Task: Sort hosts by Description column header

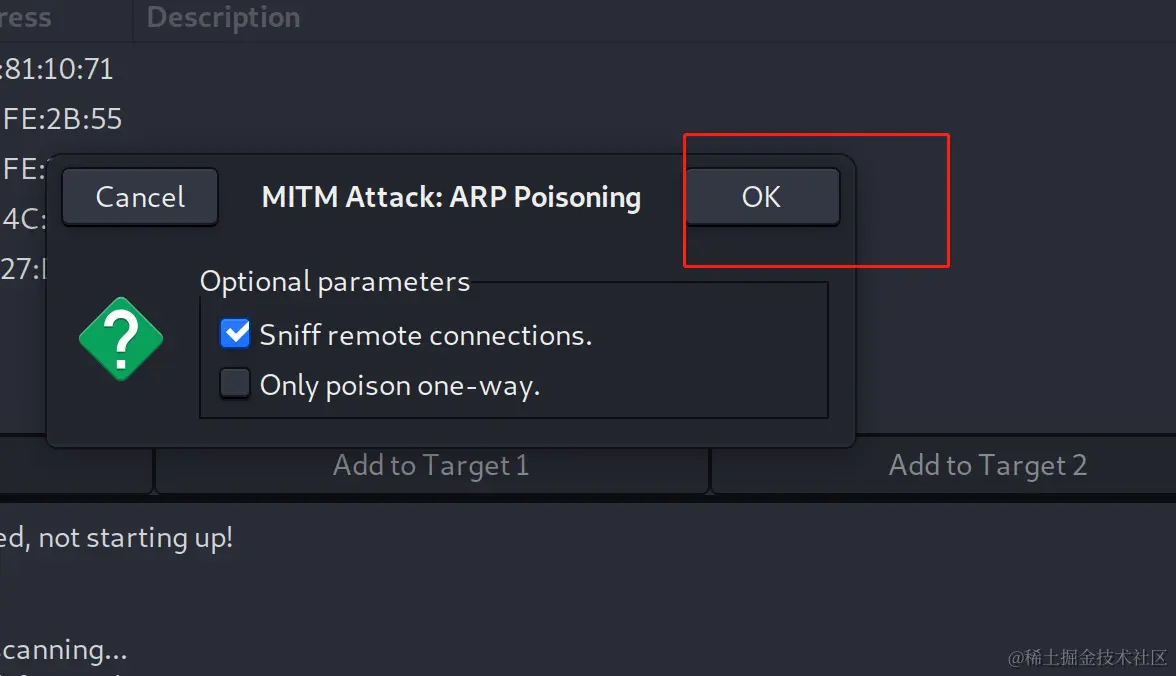Action: click(x=224, y=17)
